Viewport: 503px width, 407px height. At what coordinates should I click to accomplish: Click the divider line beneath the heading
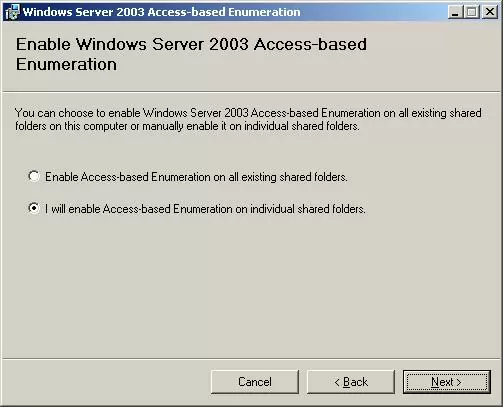(x=251, y=91)
